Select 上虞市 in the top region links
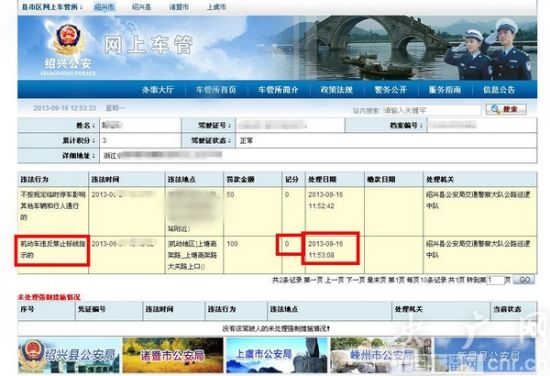Image resolution: width=550 pixels, height=376 pixels. tap(216, 7)
